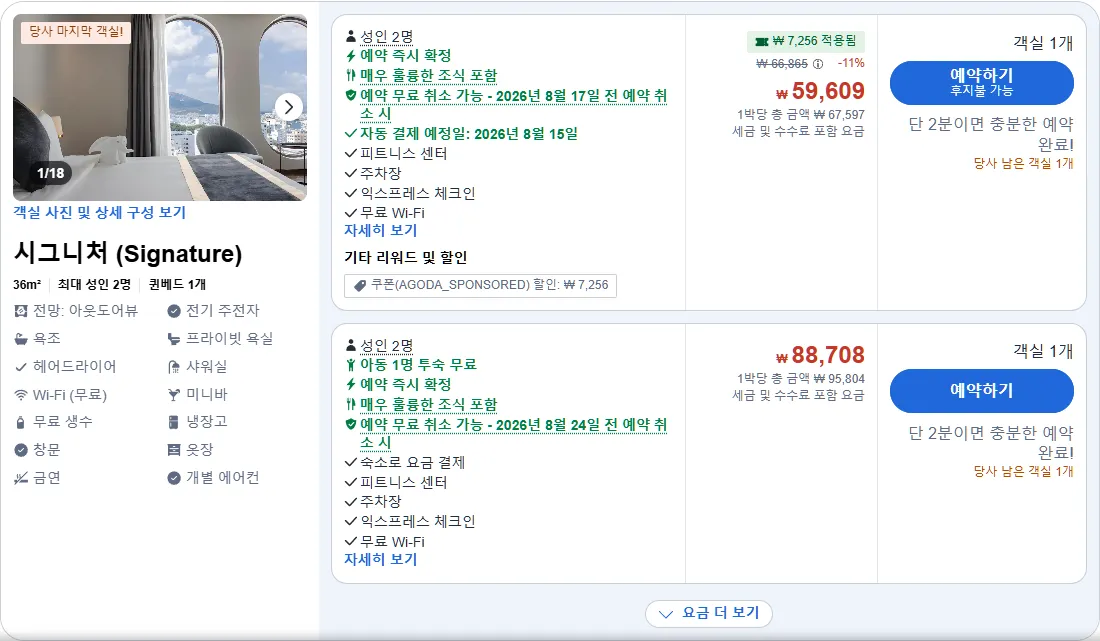Viewport: 1100px width, 641px height.
Task: Click the no-smoking icon next to 금연
Action: 21,478
